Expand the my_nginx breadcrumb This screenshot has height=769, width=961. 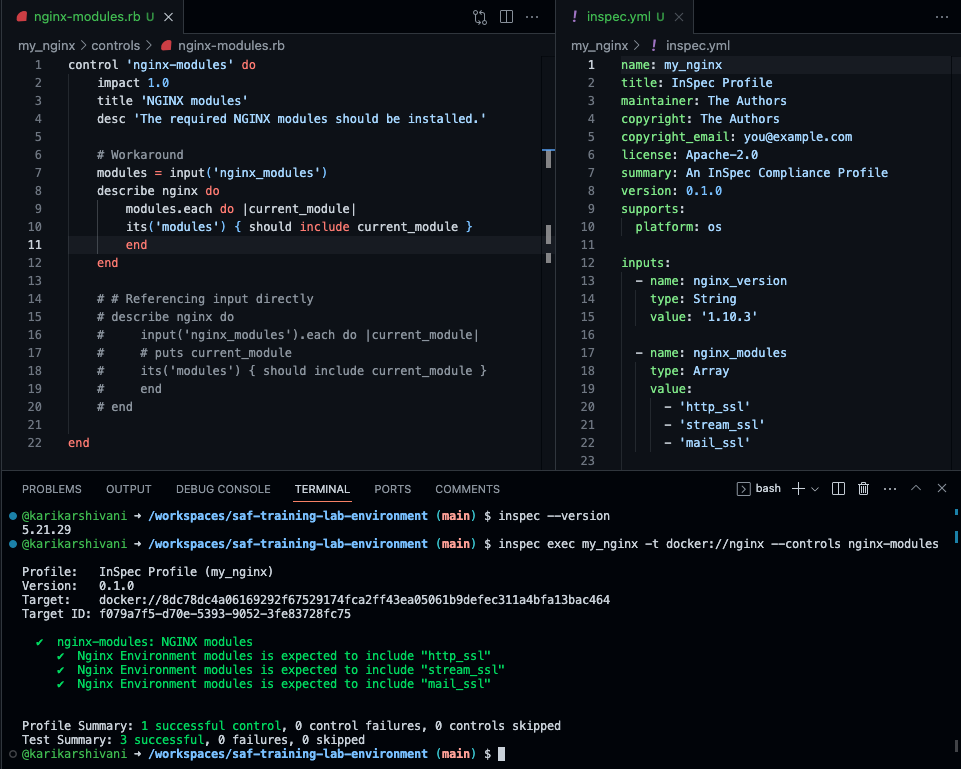[48, 44]
